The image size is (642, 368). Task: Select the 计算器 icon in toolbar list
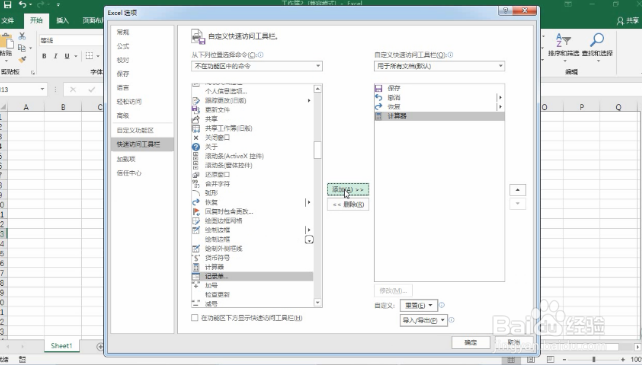[379, 116]
